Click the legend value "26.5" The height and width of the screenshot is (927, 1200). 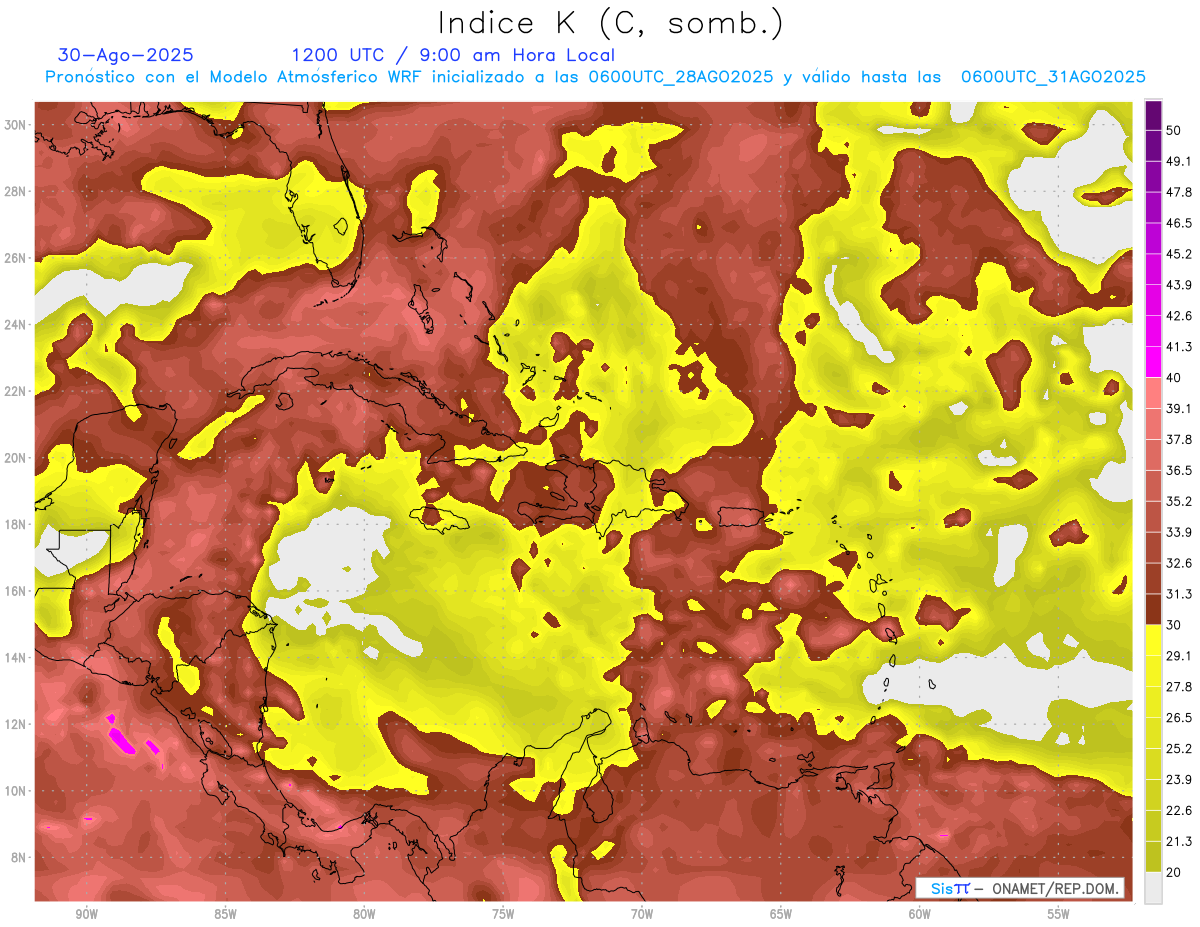(x=1178, y=717)
